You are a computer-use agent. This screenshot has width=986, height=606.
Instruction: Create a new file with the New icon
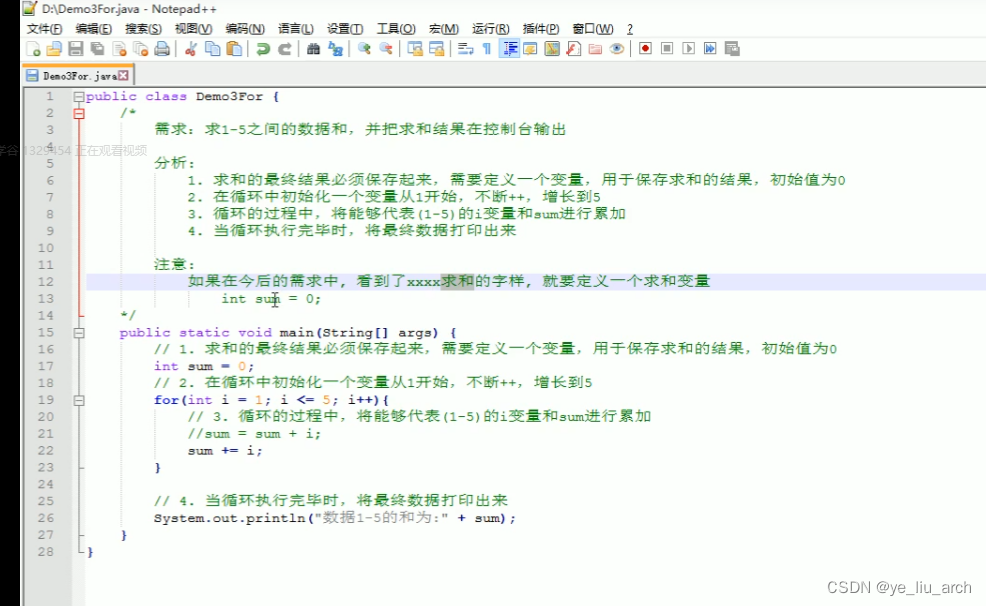pos(33,49)
